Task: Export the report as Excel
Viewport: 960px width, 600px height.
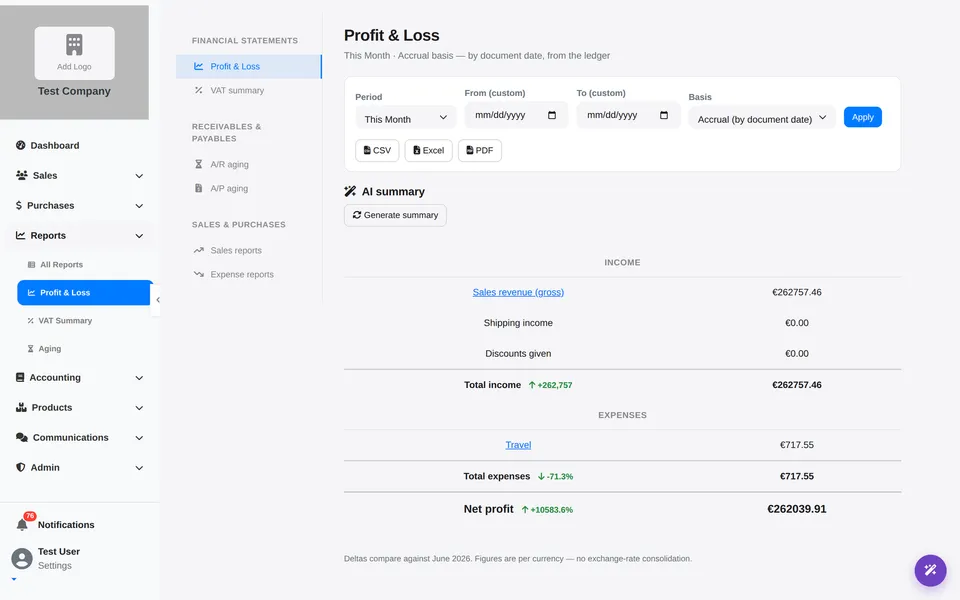Action: (429, 150)
